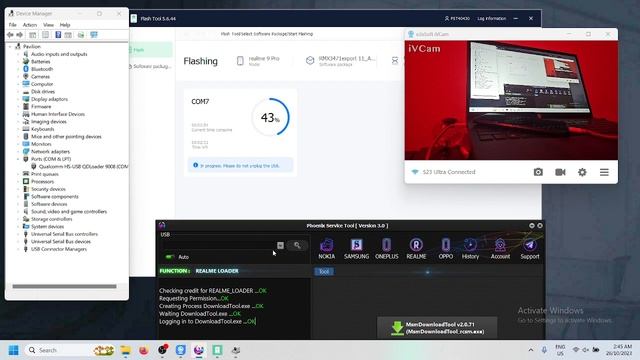
Task: Expand the Network adapters category
Action: pyautogui.click(x=18, y=151)
